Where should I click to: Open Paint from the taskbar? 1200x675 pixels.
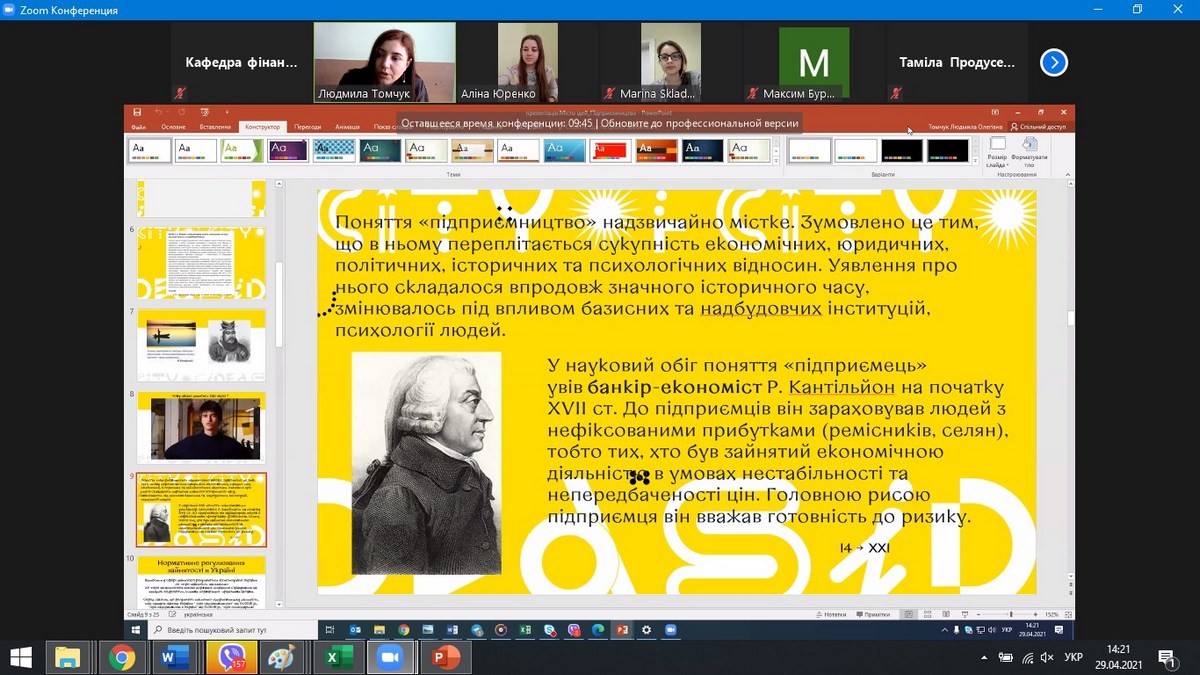284,657
